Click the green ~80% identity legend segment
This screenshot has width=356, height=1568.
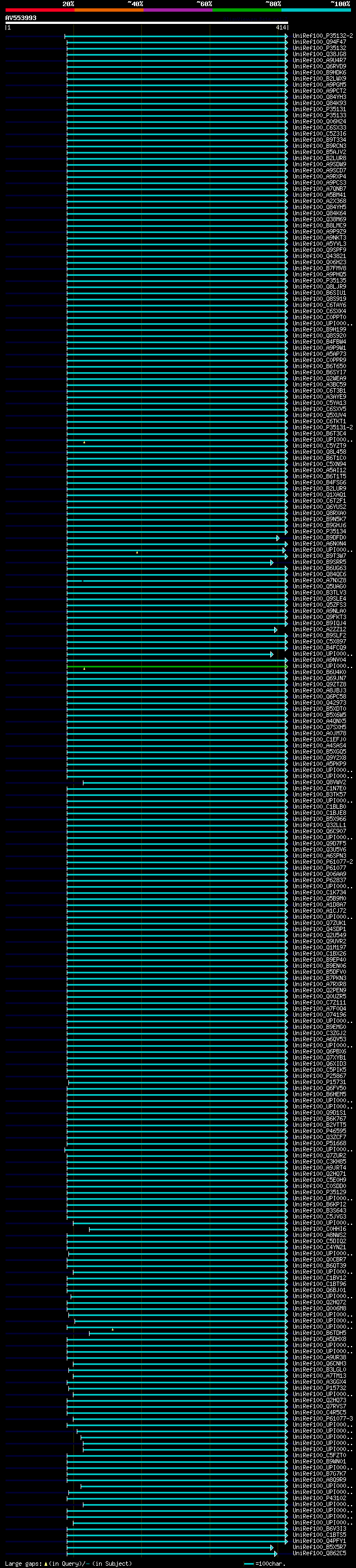click(247, 10)
